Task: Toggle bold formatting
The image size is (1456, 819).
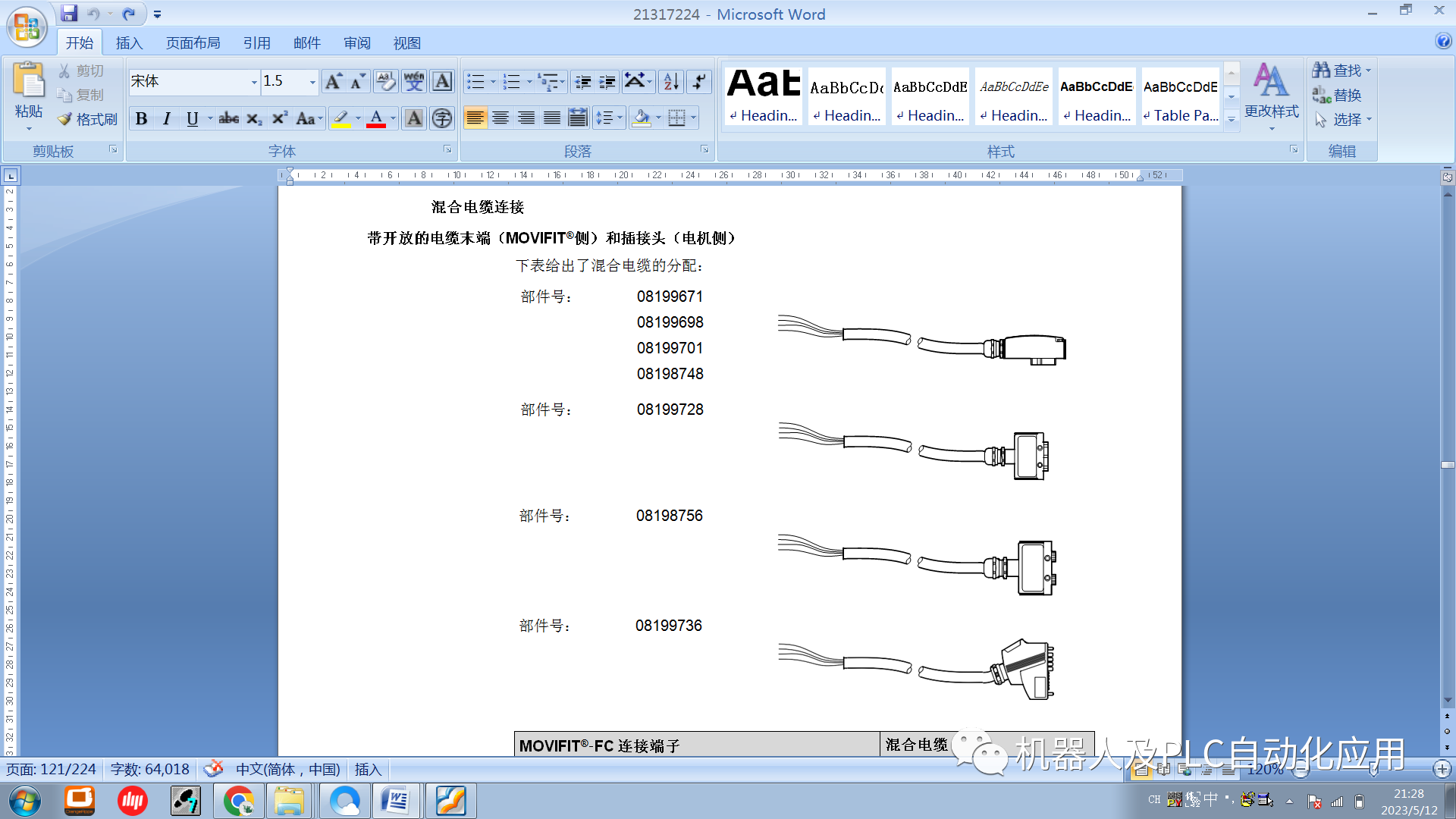Action: [x=142, y=119]
